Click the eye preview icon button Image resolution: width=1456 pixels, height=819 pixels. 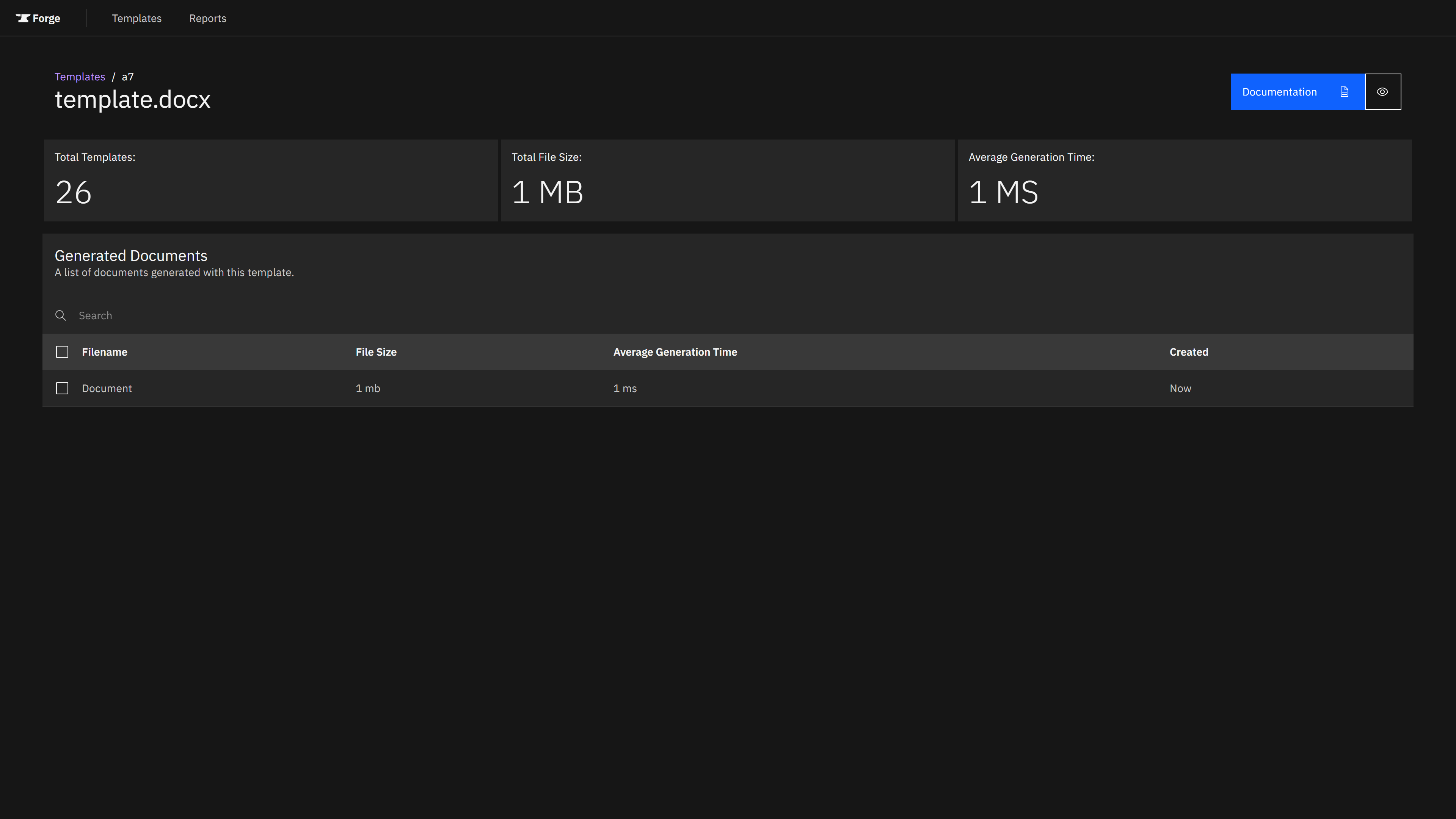click(x=1382, y=91)
